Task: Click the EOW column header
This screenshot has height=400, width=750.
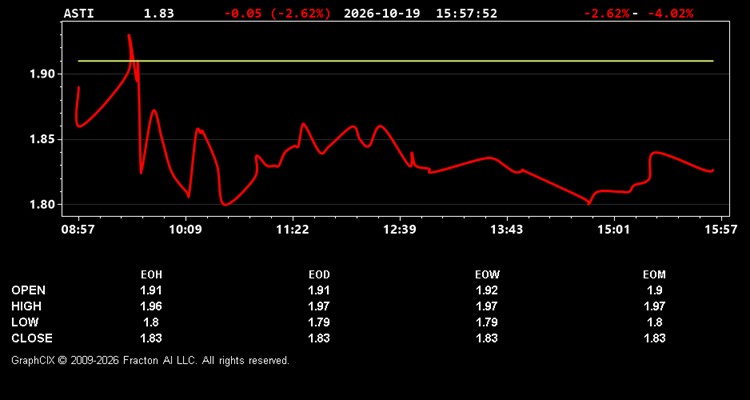Action: point(487,275)
